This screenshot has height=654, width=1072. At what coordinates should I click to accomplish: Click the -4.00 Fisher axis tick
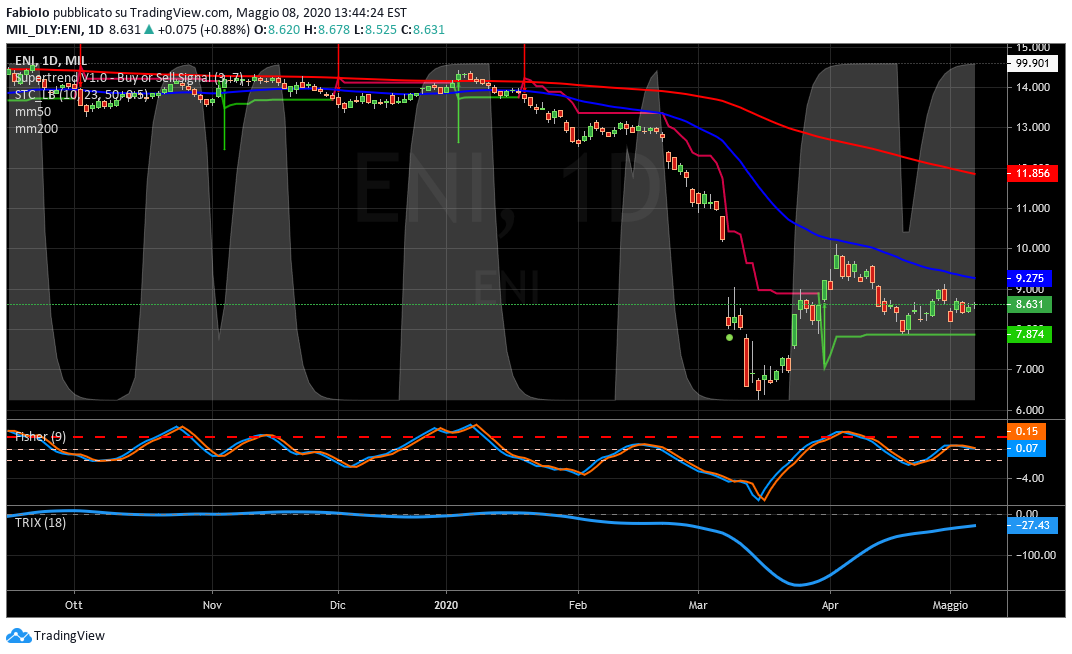tap(1030, 478)
